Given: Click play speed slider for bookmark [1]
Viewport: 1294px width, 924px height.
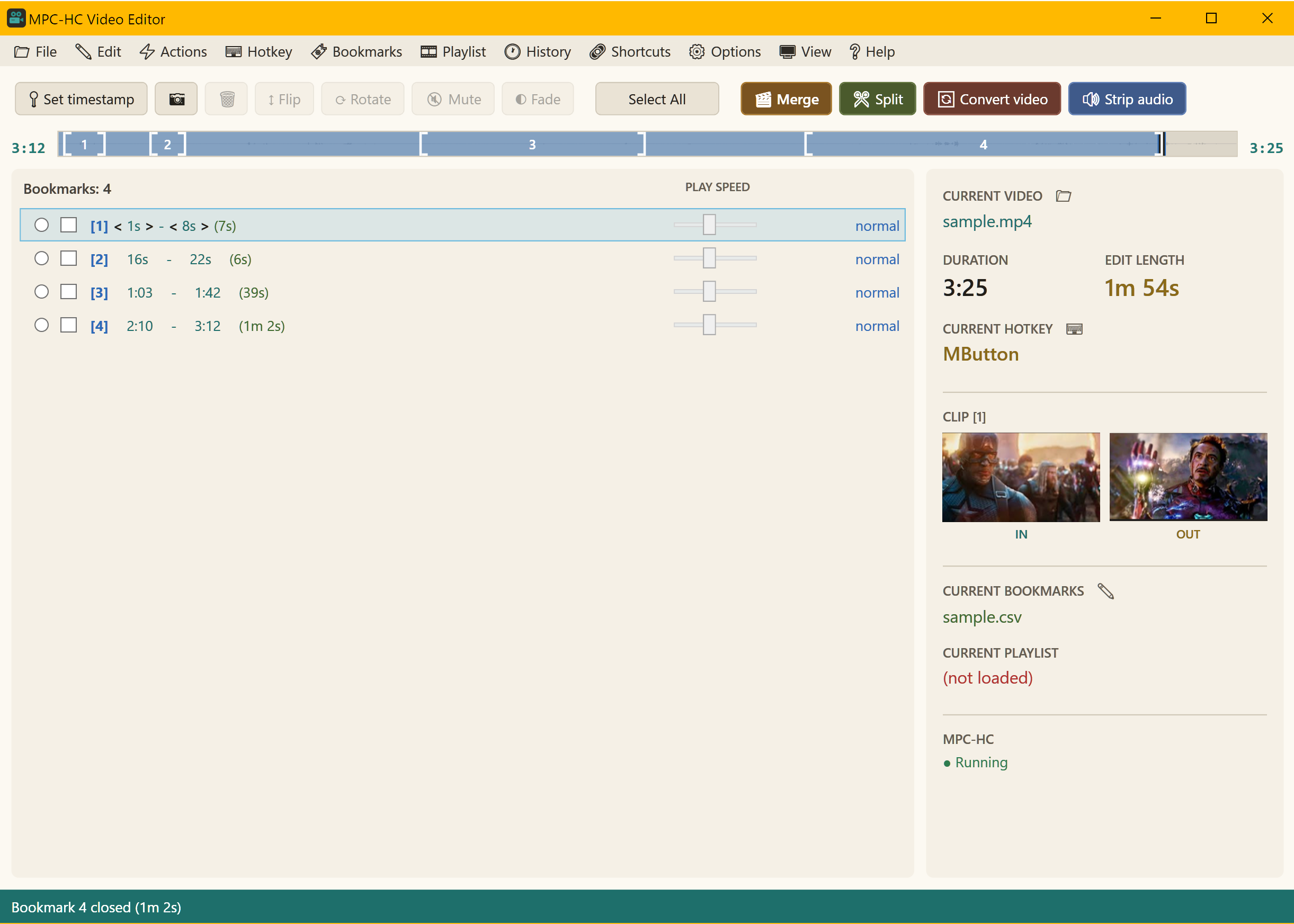Looking at the screenshot, I should [715, 226].
